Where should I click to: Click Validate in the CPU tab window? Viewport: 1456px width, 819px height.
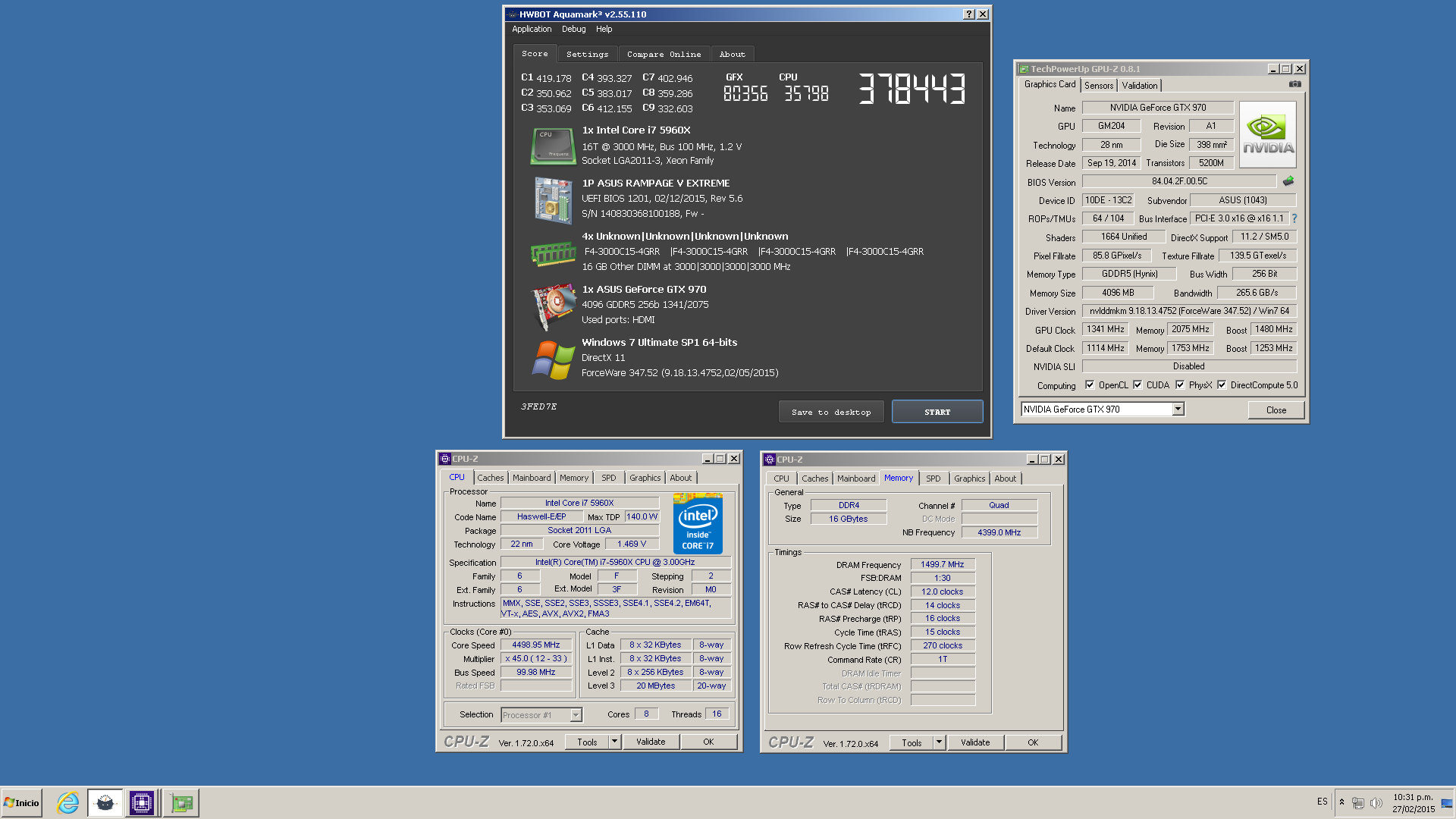point(651,742)
